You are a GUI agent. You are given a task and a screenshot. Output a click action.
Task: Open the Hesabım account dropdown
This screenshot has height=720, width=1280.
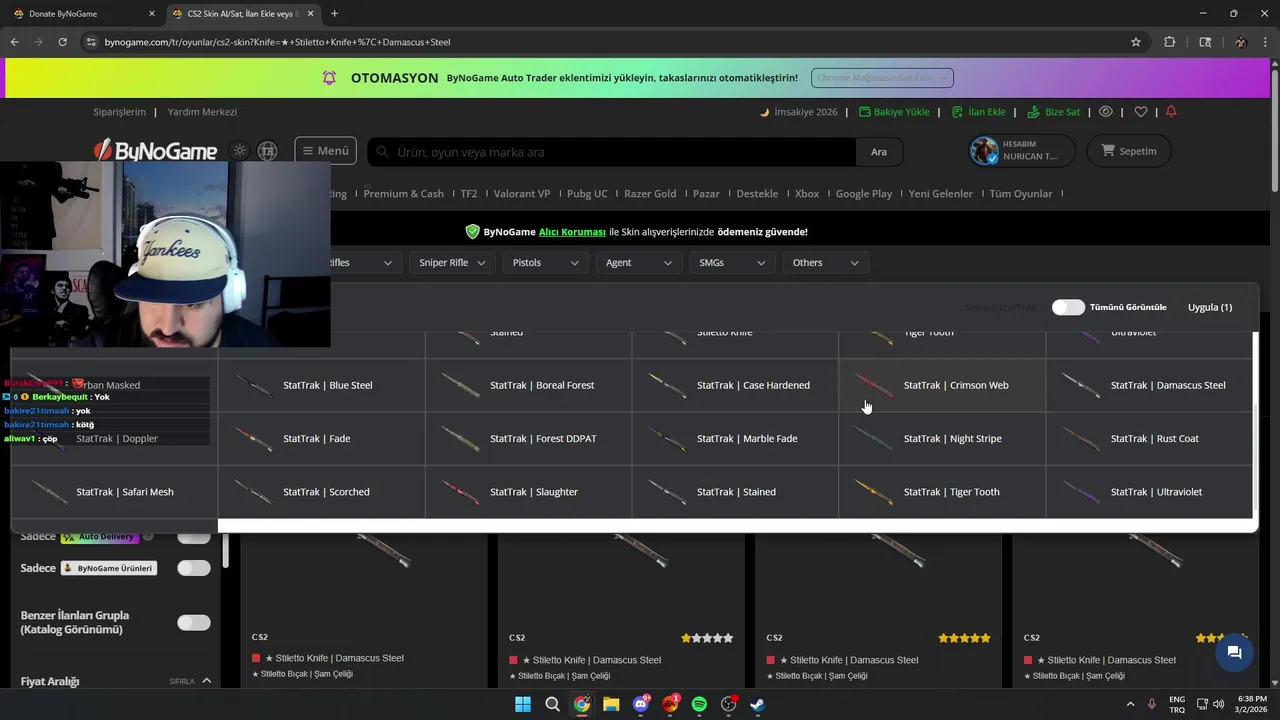(1021, 151)
